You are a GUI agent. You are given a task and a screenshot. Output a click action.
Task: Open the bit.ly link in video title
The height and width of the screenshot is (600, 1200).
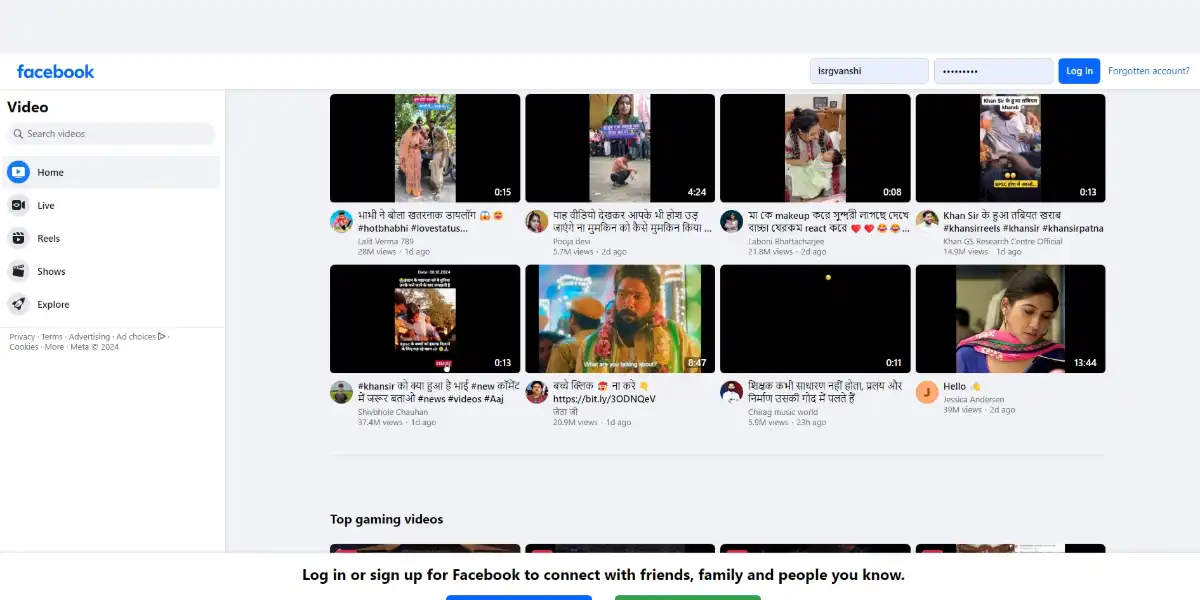click(x=604, y=399)
